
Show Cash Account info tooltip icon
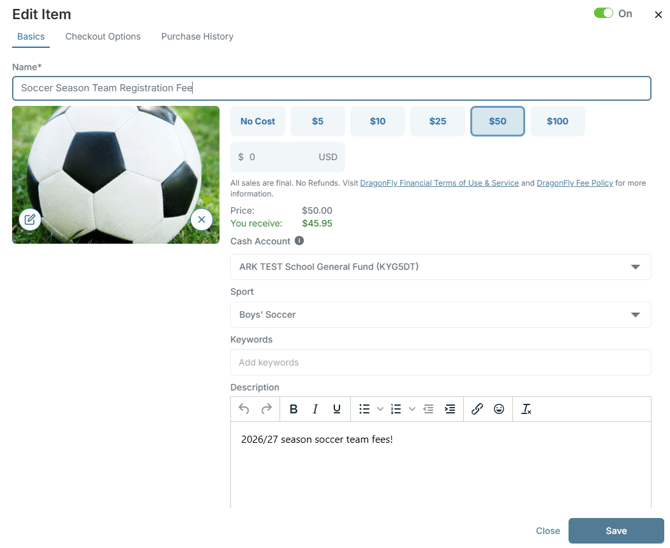click(x=300, y=241)
